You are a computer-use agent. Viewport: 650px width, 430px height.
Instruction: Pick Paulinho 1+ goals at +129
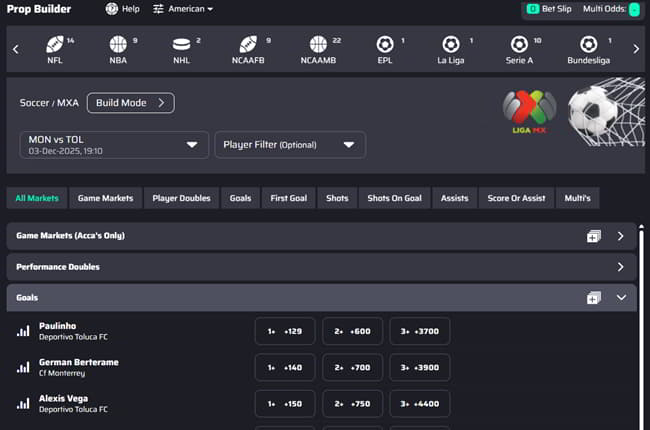coord(285,331)
